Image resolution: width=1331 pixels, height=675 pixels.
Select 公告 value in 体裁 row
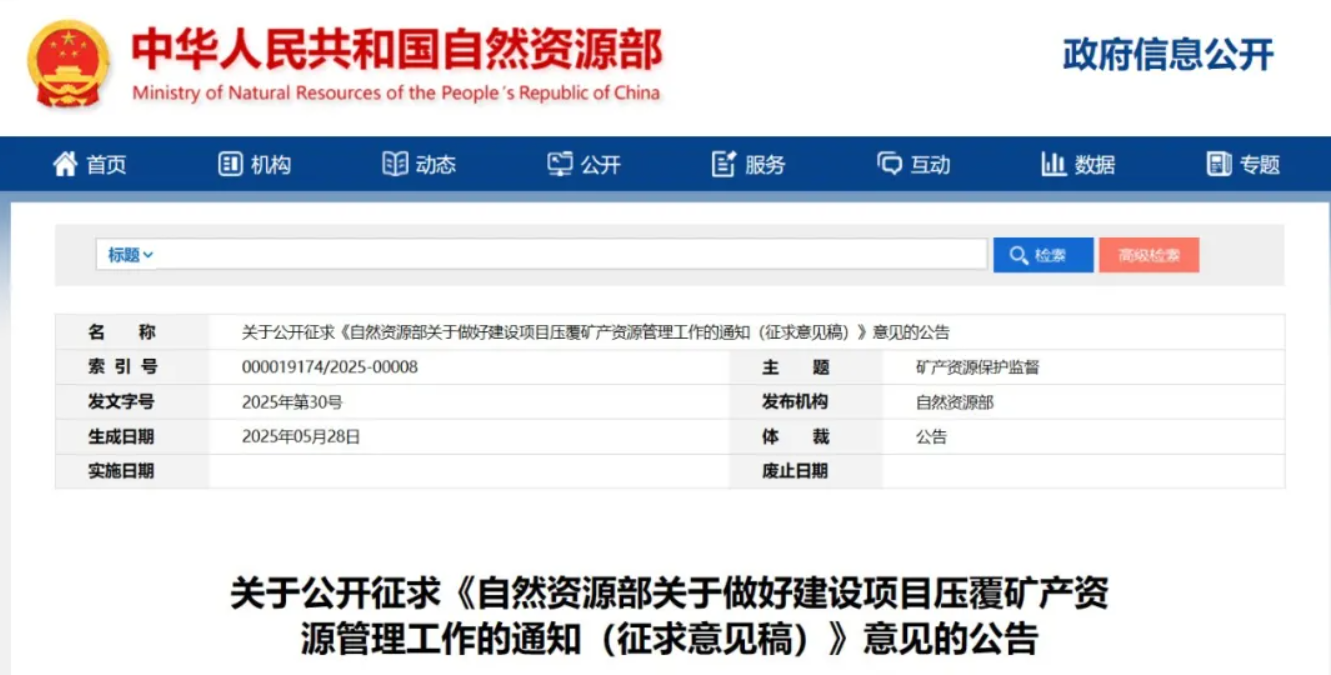coord(931,436)
